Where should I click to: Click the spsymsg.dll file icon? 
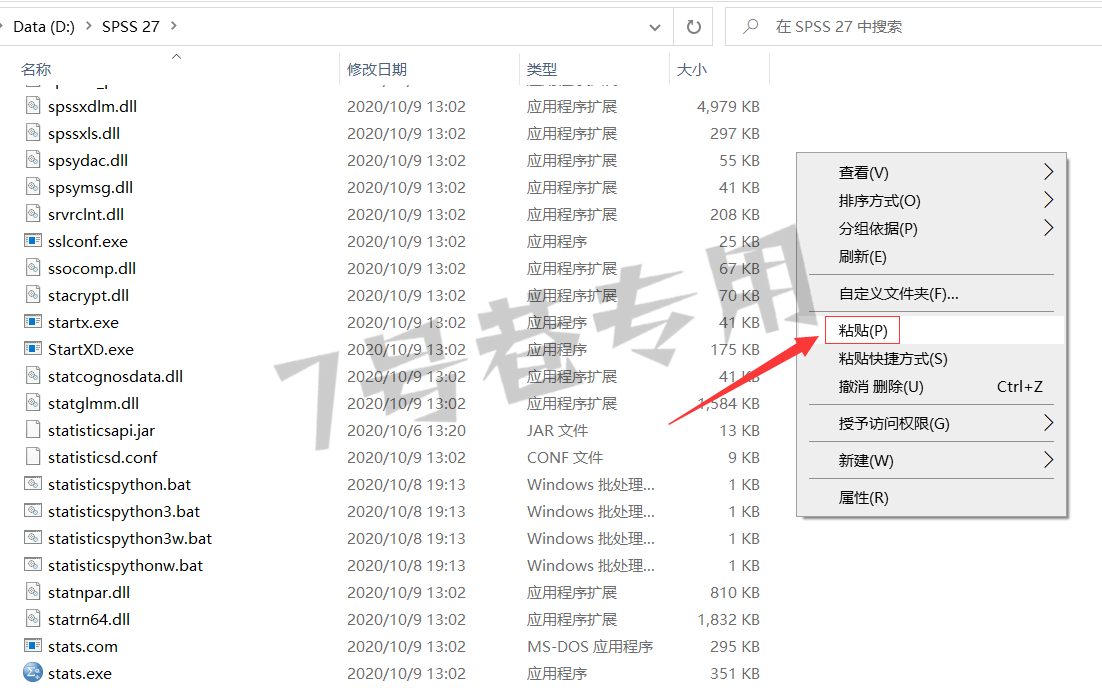click(33, 187)
